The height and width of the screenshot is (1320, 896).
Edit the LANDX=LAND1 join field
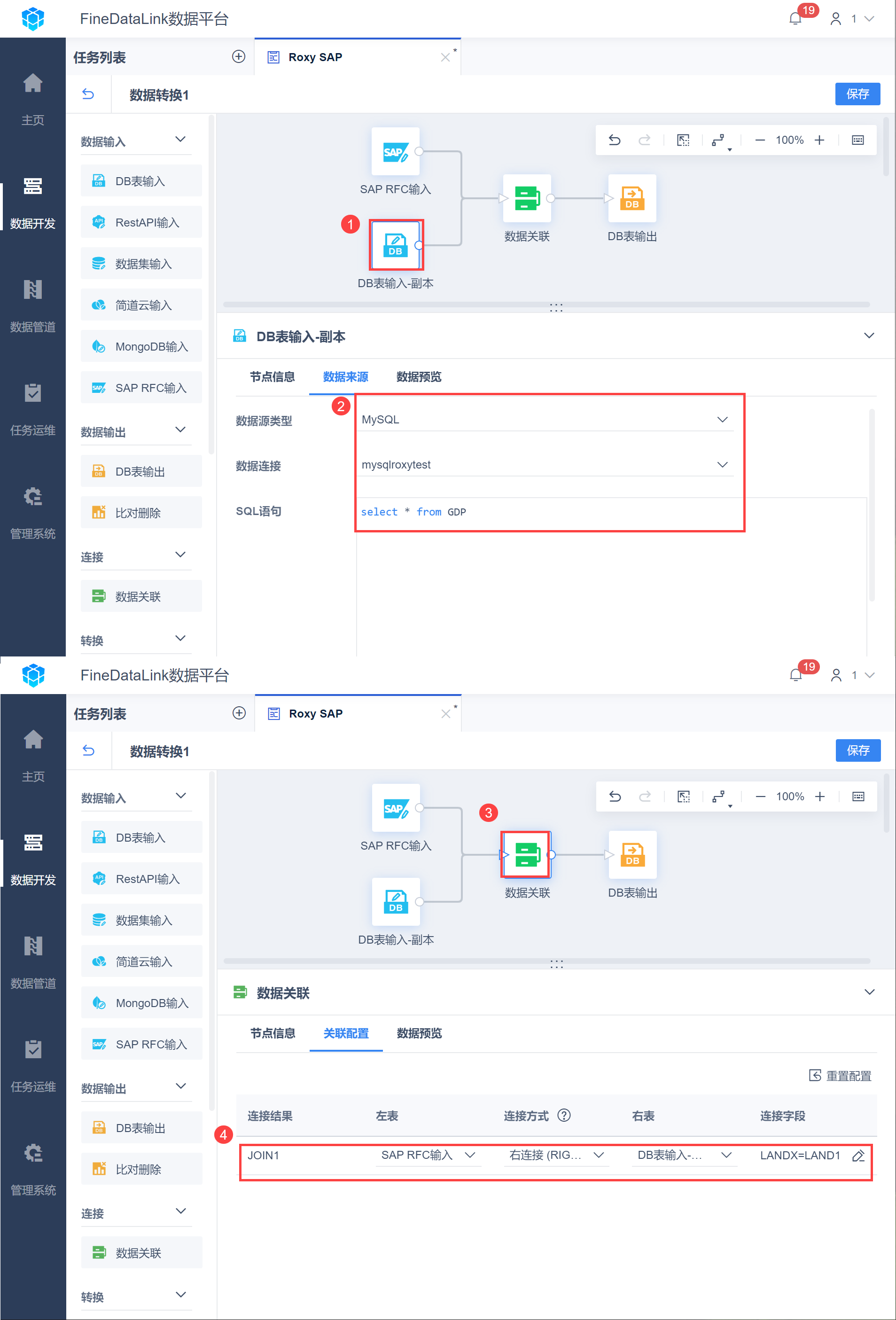tap(858, 1155)
